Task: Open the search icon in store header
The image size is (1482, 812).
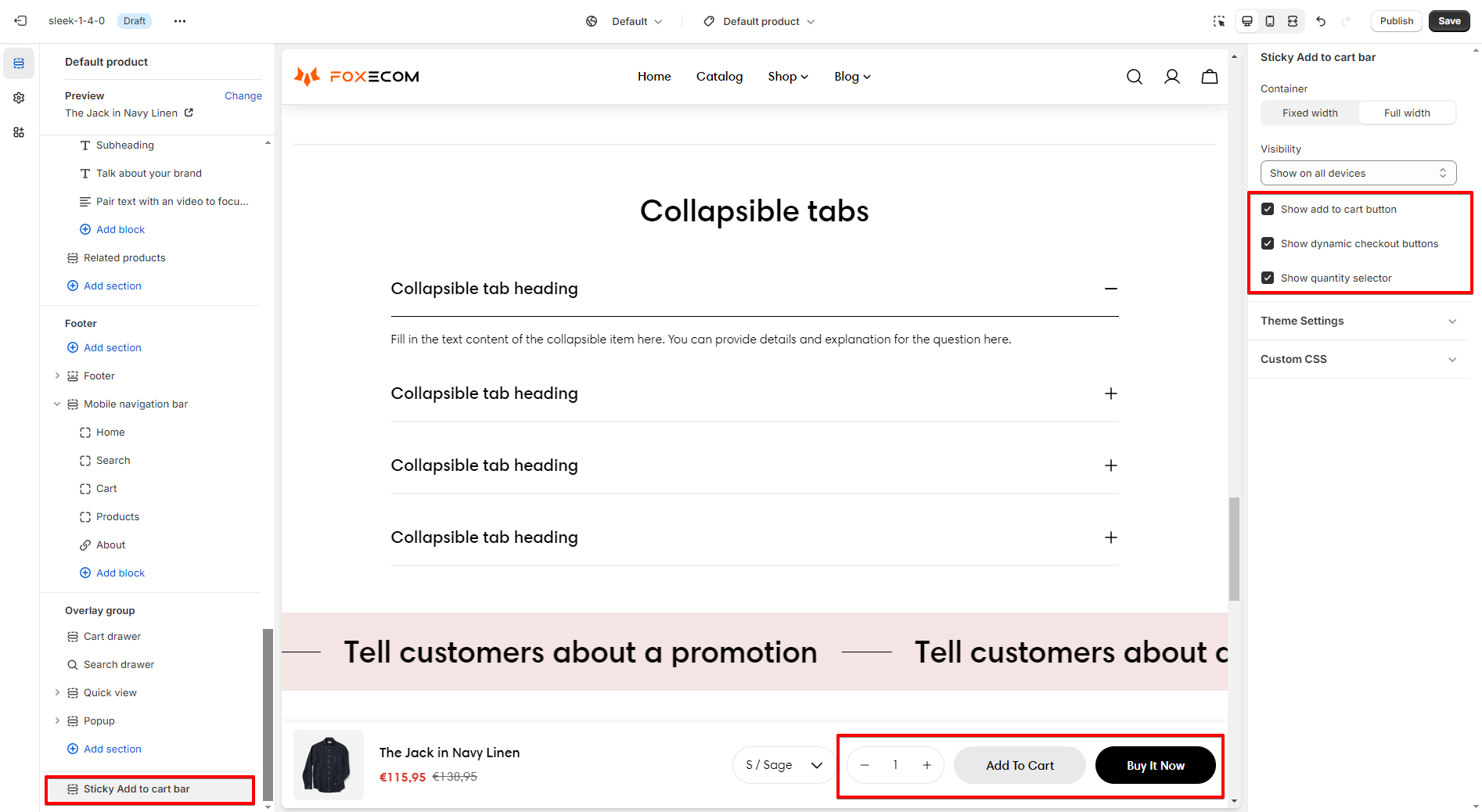Action: 1135,77
